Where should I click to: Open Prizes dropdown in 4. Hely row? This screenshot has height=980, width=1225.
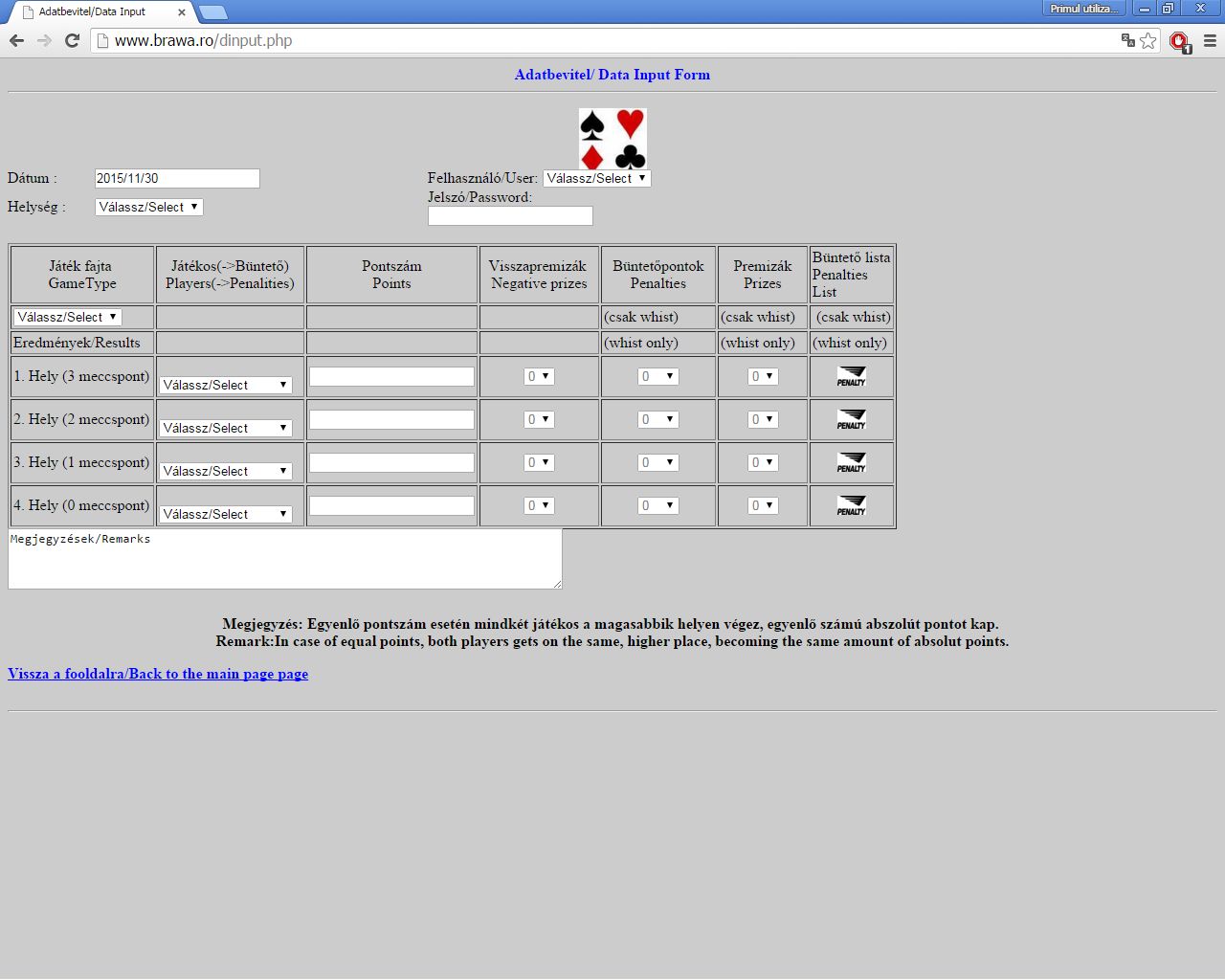click(763, 505)
